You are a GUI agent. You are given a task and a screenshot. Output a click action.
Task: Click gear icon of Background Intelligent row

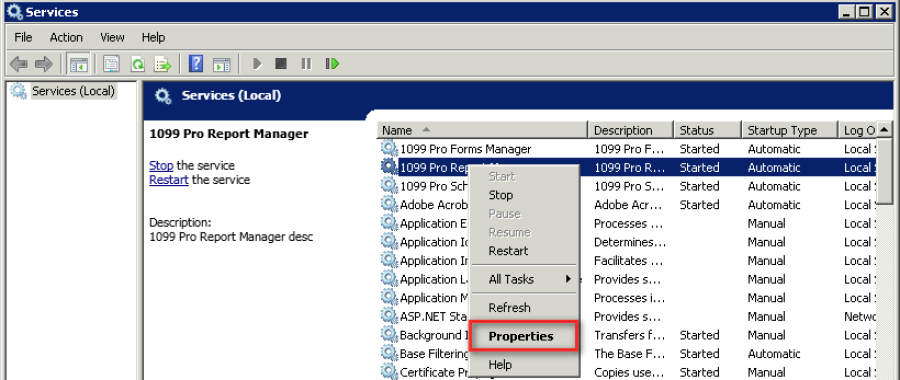click(389, 335)
